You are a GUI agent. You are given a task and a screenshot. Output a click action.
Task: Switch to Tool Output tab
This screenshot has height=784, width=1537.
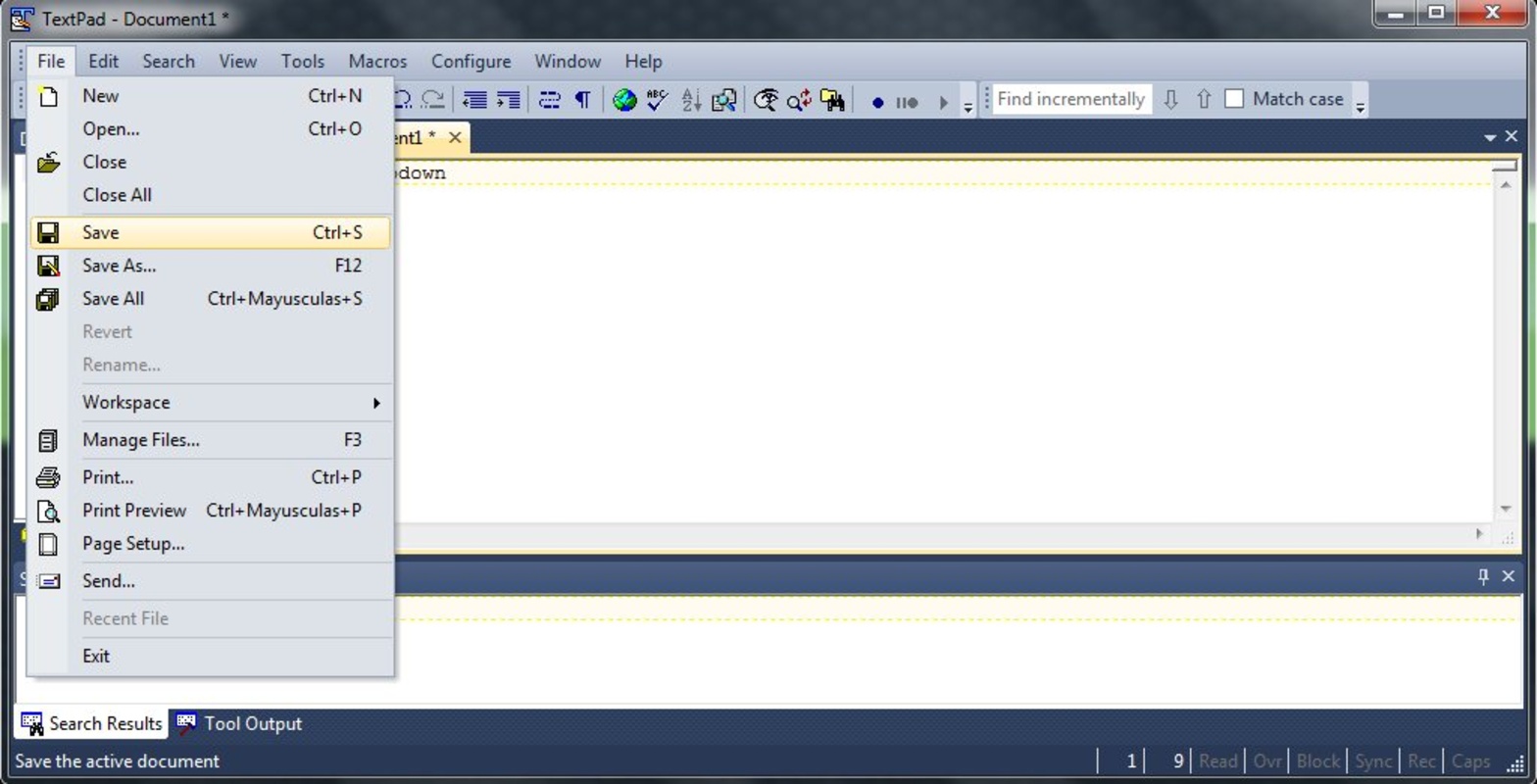click(x=238, y=723)
